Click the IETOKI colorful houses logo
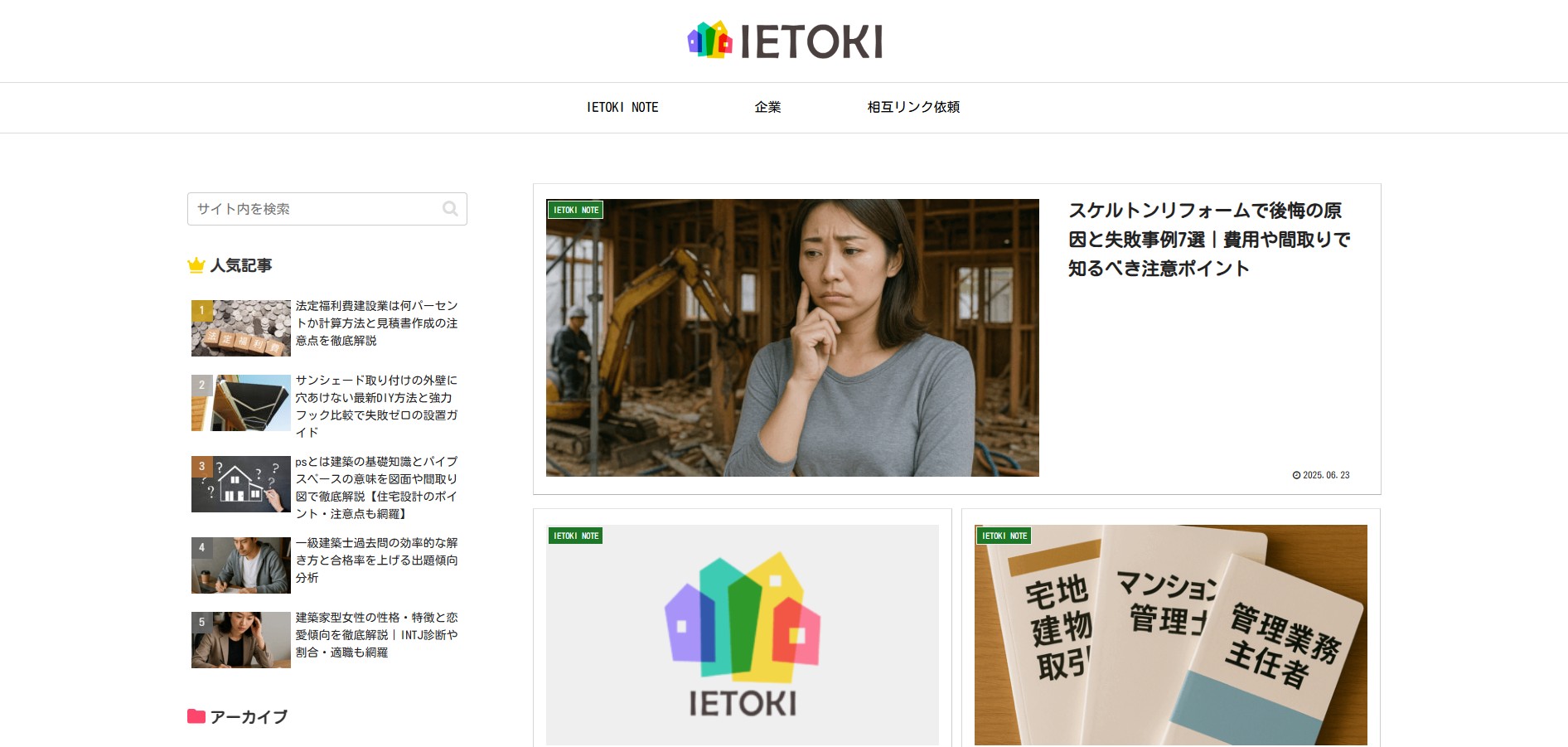Screen dimensions: 1568x747 [785, 41]
